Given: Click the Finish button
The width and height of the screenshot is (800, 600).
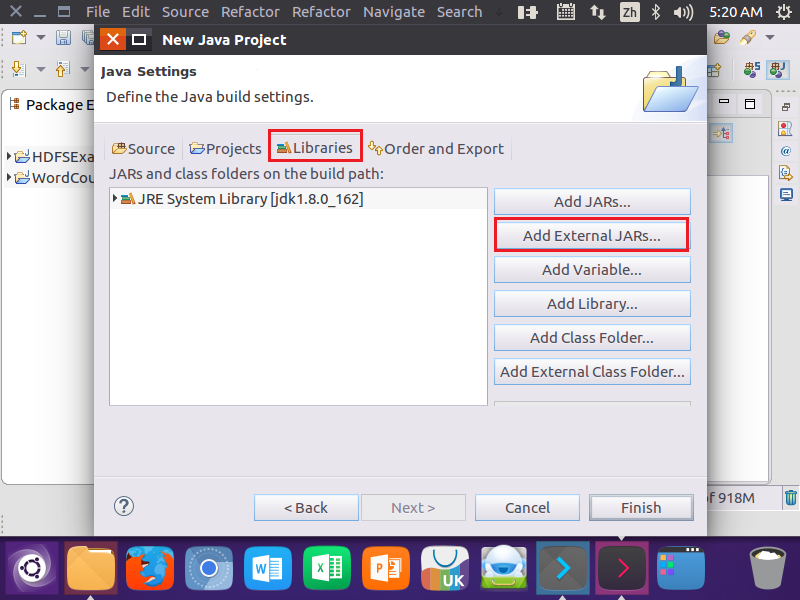Looking at the screenshot, I should click(641, 508).
